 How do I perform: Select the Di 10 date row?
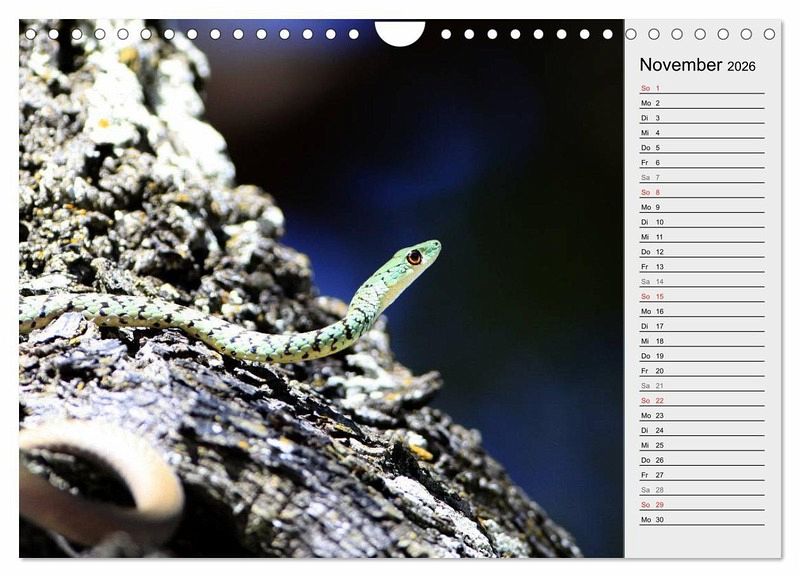[702, 221]
